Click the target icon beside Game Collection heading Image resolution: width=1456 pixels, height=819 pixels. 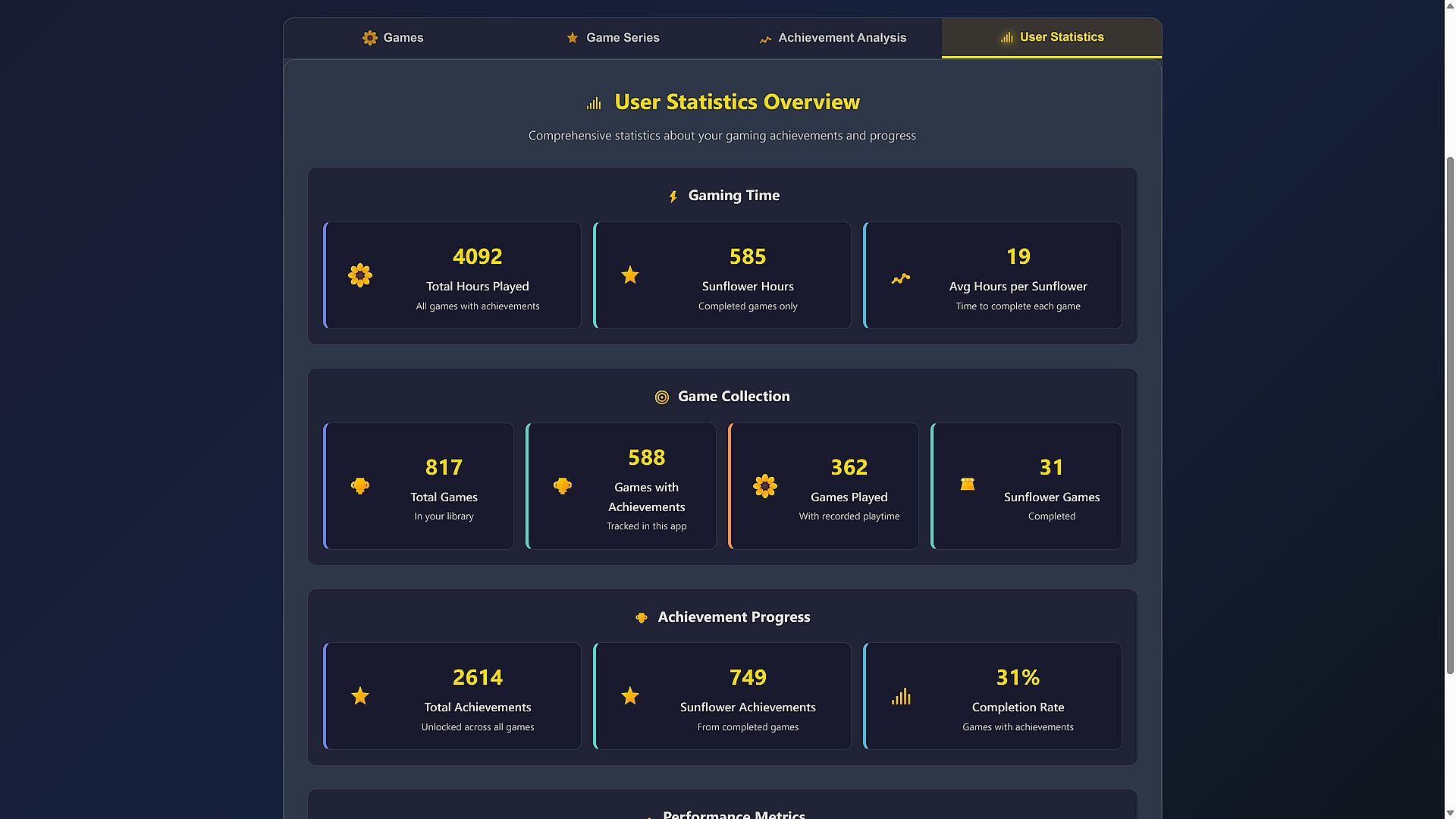pos(662,397)
